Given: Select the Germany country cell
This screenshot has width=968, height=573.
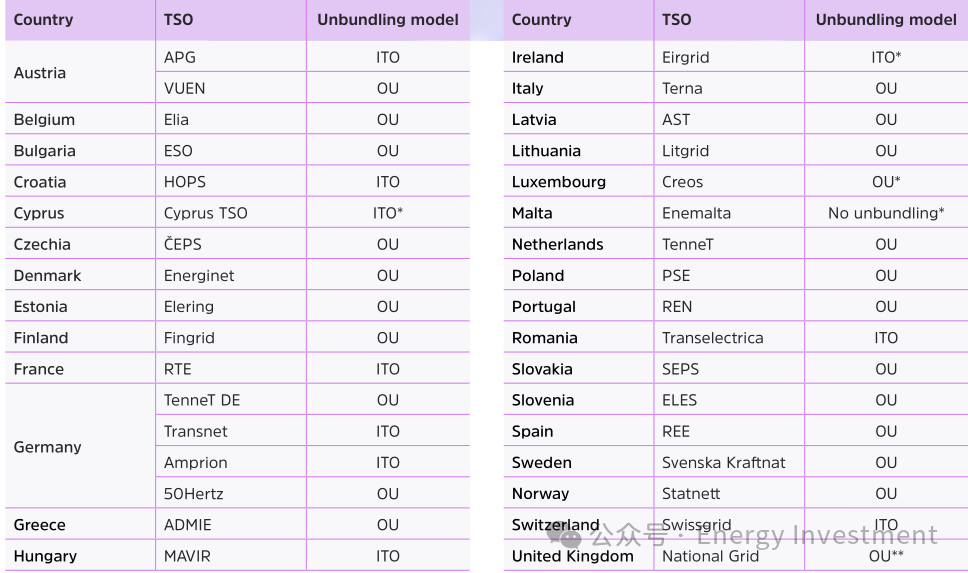Looking at the screenshot, I should [x=47, y=447].
